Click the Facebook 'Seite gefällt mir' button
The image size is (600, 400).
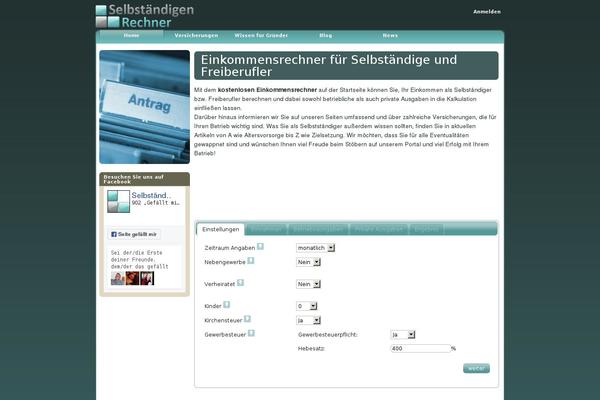point(134,234)
